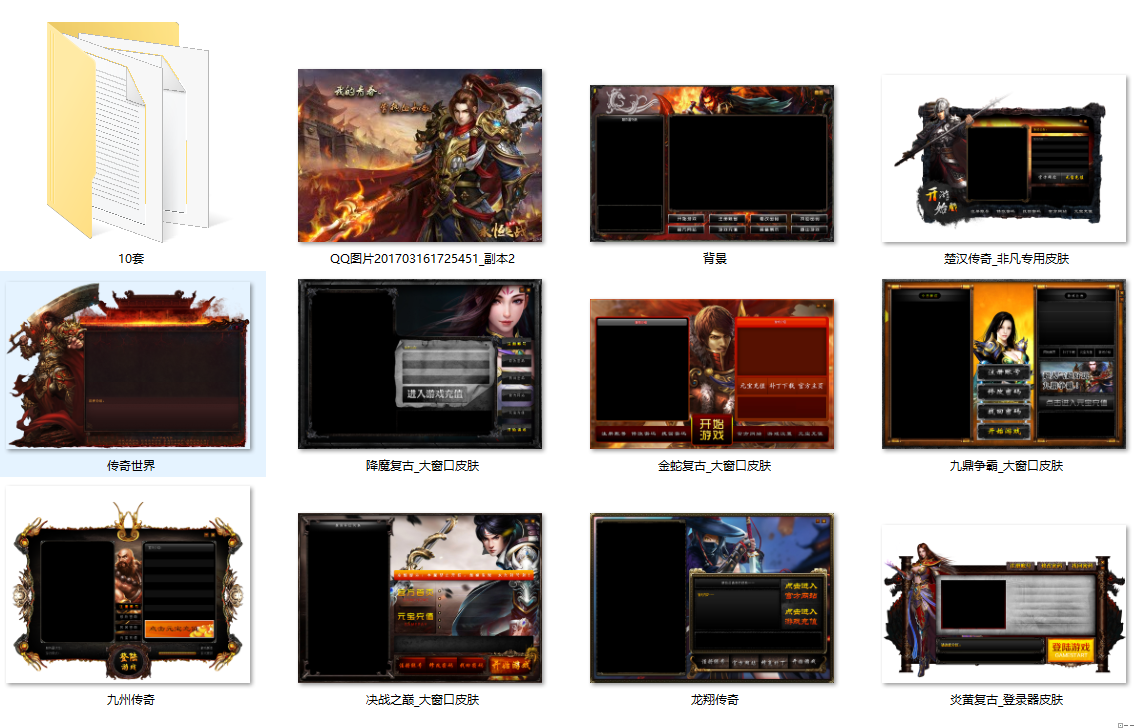1141x728 pixels.
Task: Select the 降魔复古_大窗口皮肤 thumbnail
Action: 420,365
